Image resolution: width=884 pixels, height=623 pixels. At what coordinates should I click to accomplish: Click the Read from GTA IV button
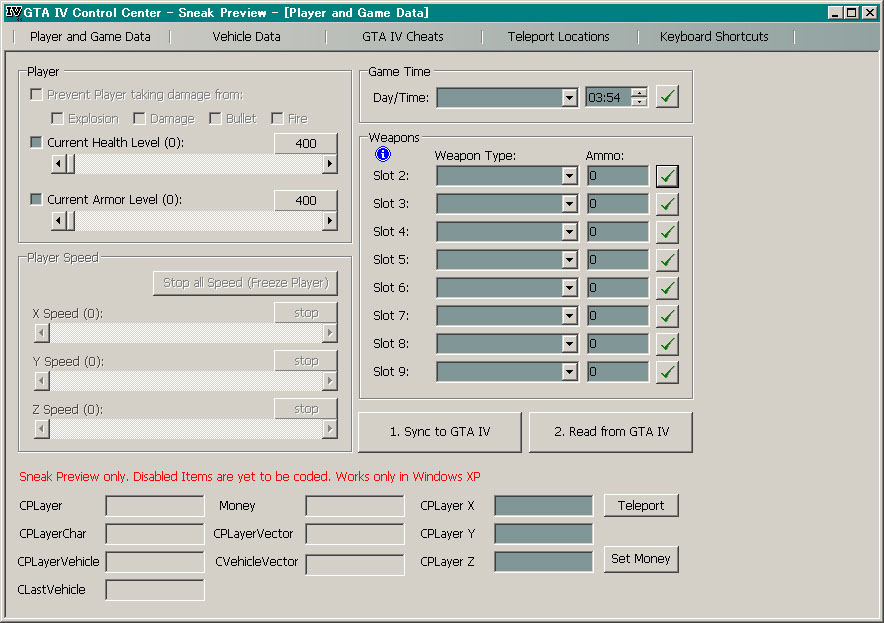tap(611, 432)
